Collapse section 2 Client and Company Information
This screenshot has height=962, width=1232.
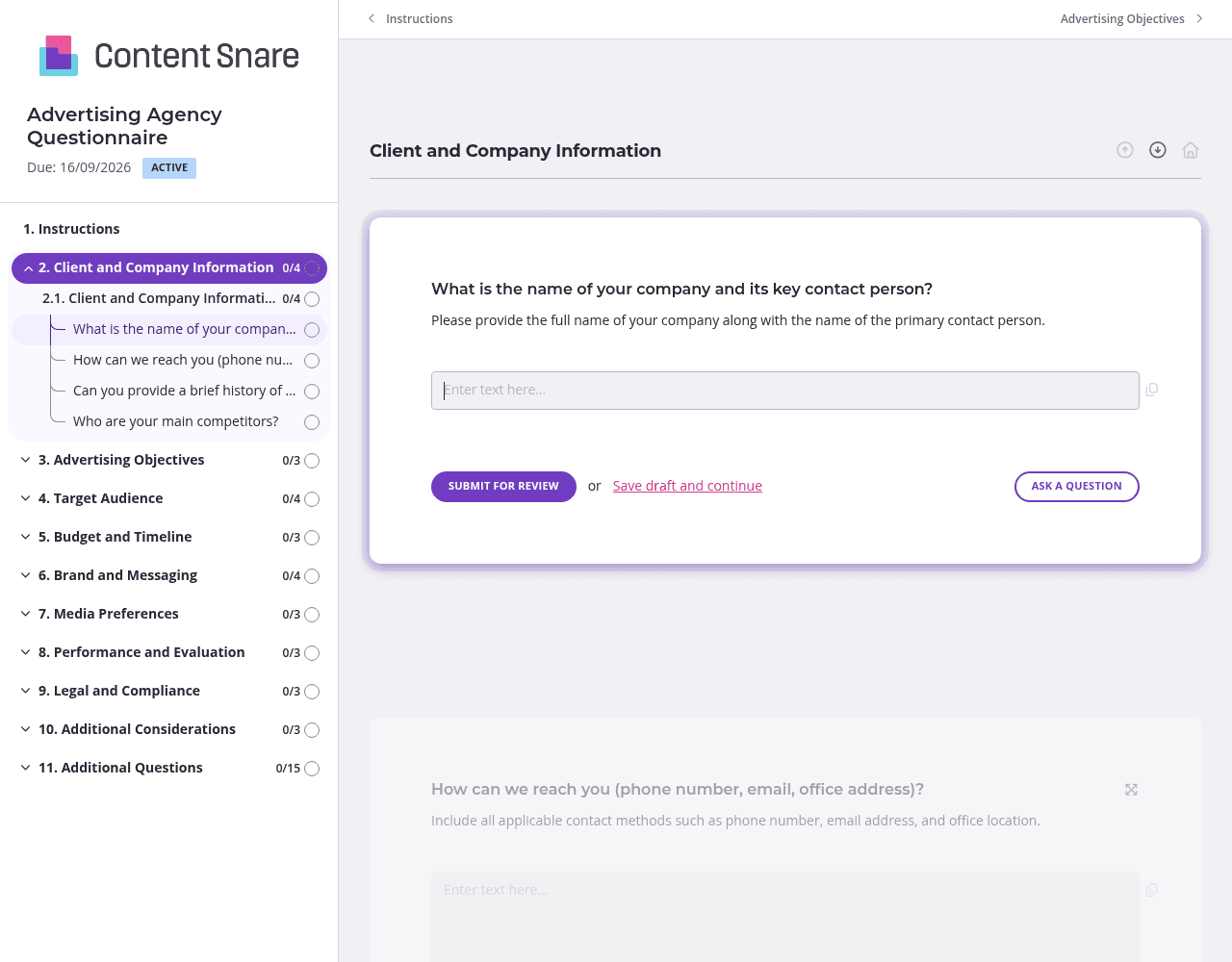click(29, 268)
